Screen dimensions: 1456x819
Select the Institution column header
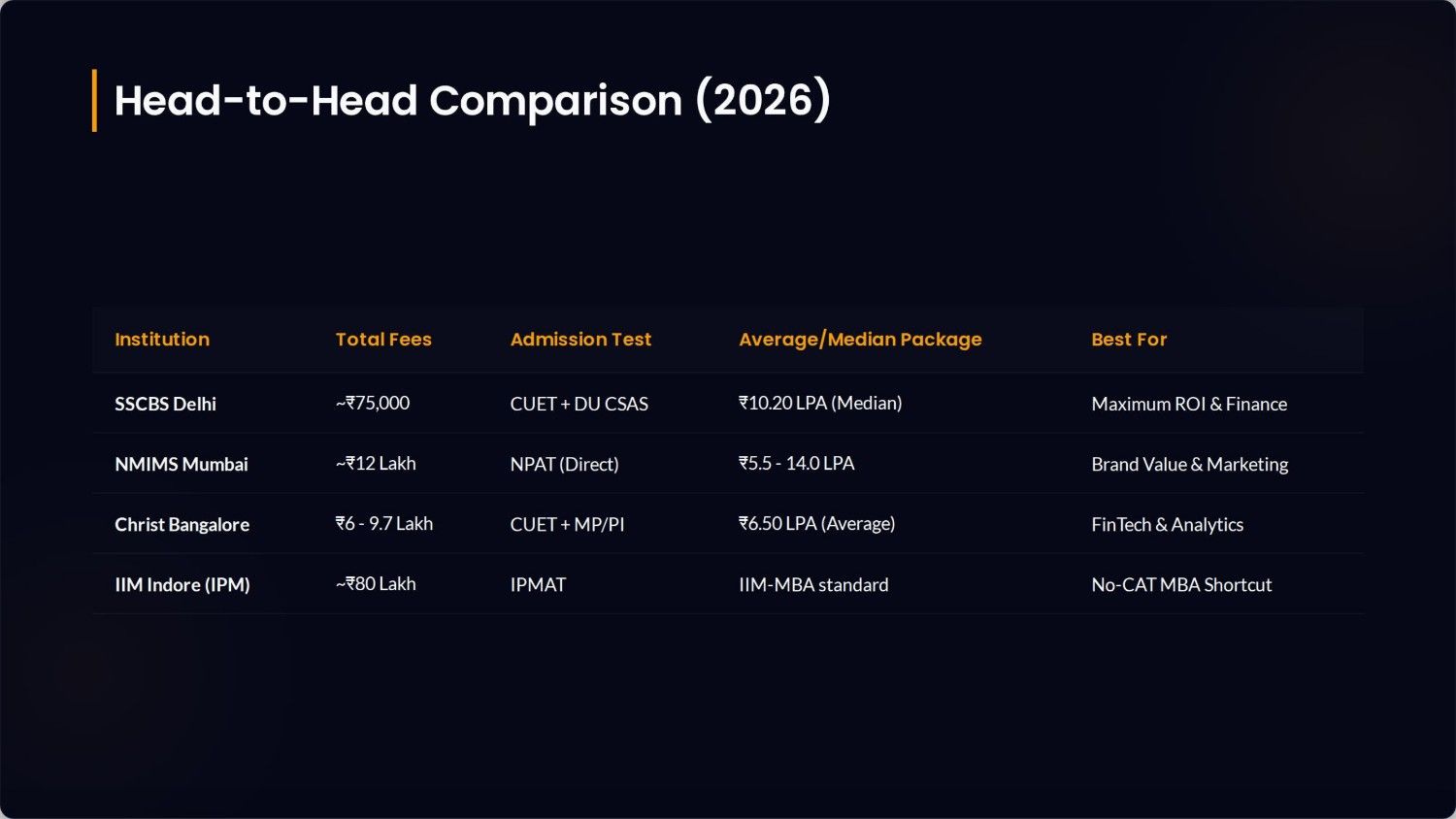point(162,340)
